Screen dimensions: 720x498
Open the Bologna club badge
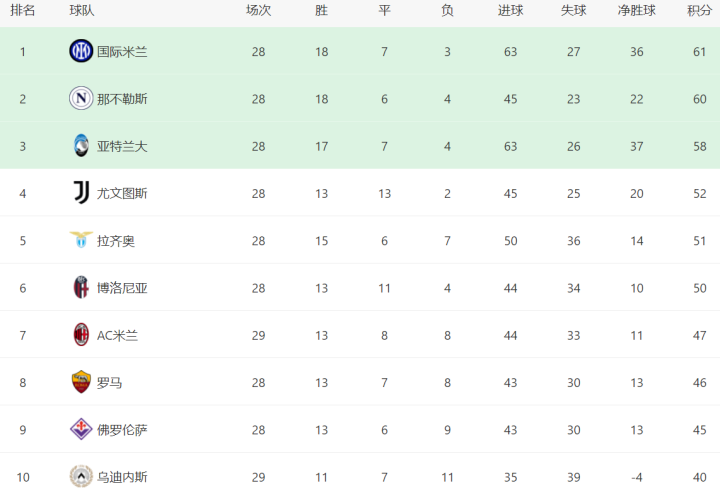coord(81,287)
